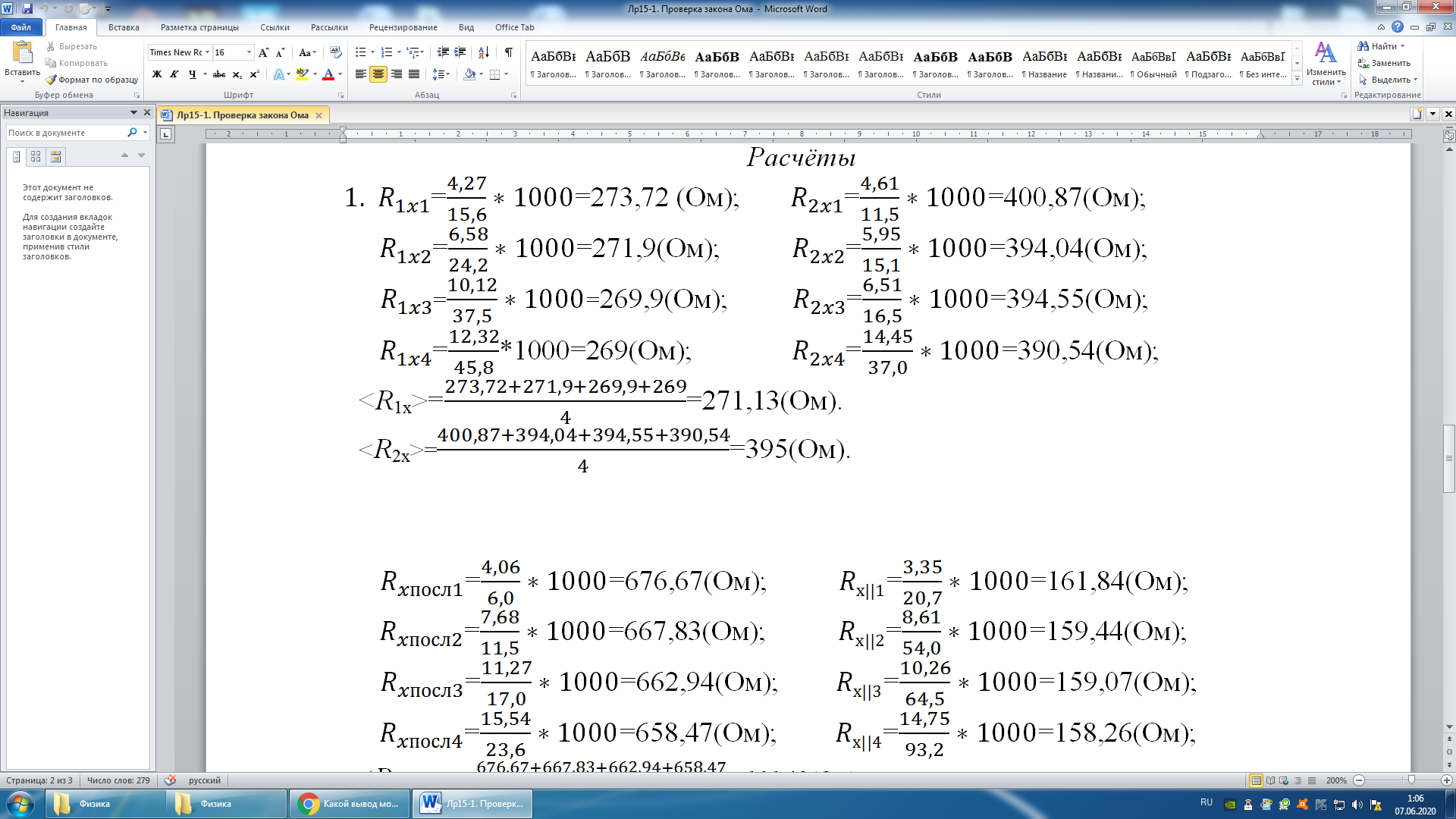Increase paragraph indent
The image size is (1456, 819).
tap(460, 52)
